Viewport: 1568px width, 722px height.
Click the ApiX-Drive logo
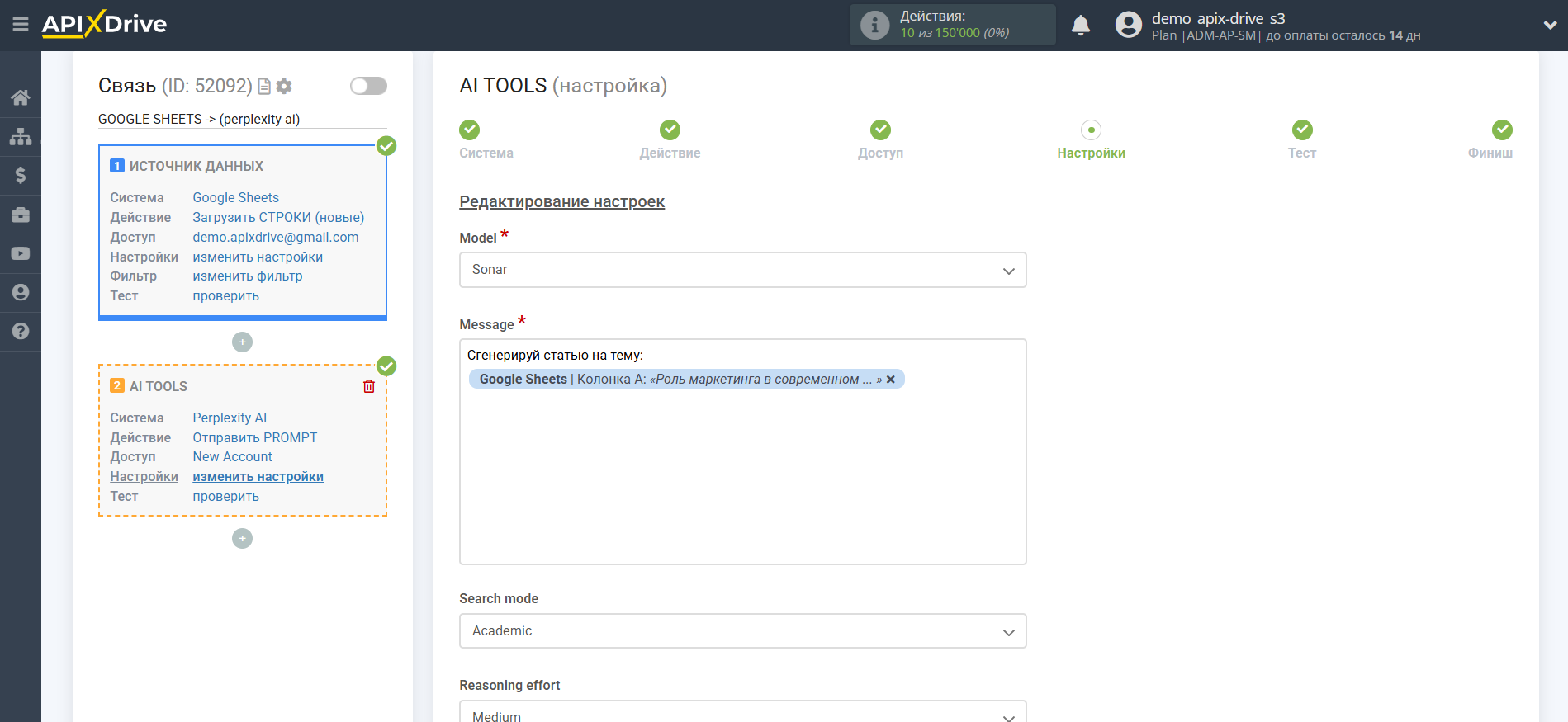coord(104,24)
